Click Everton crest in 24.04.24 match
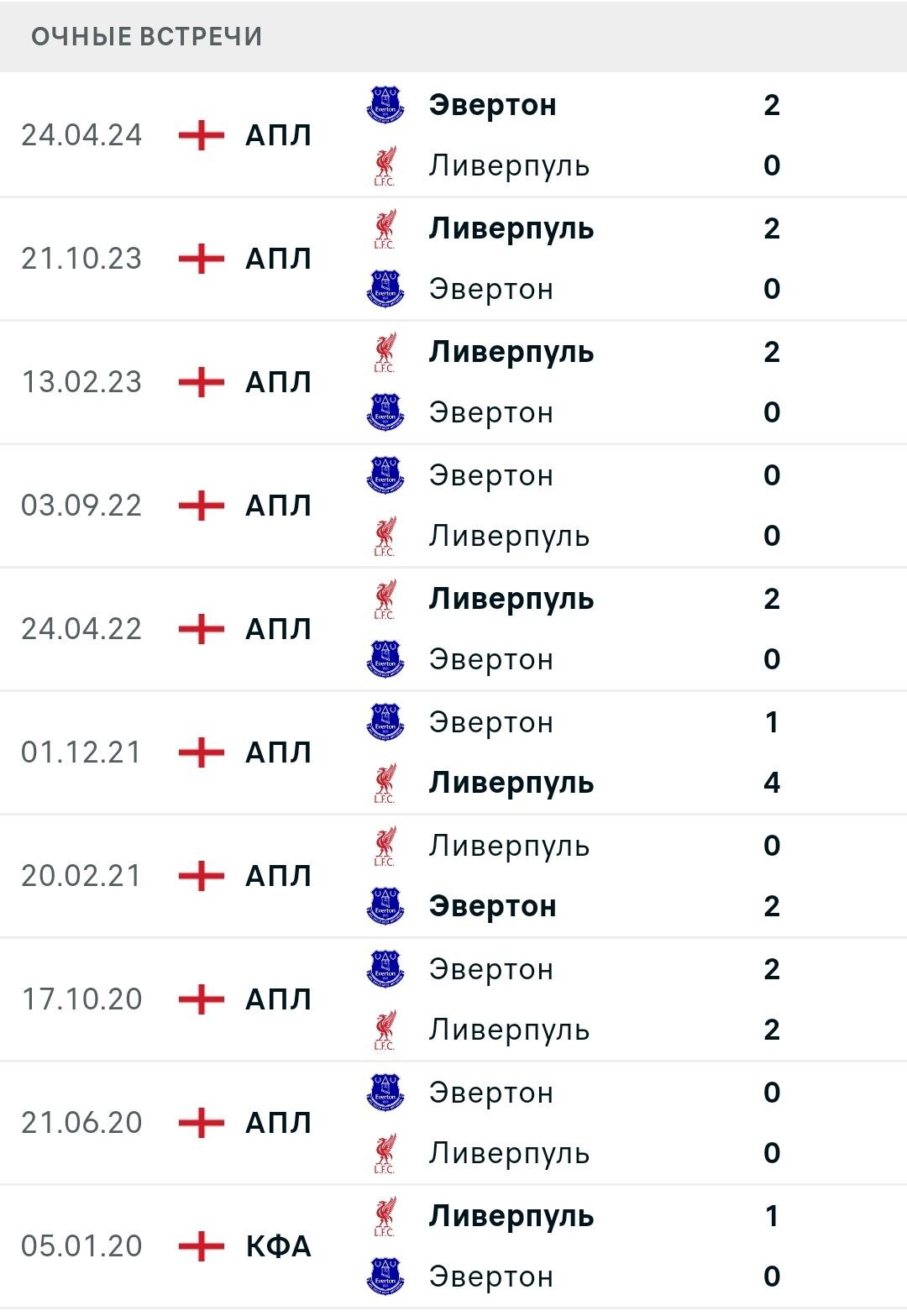The width and height of the screenshot is (907, 1316). tap(385, 105)
